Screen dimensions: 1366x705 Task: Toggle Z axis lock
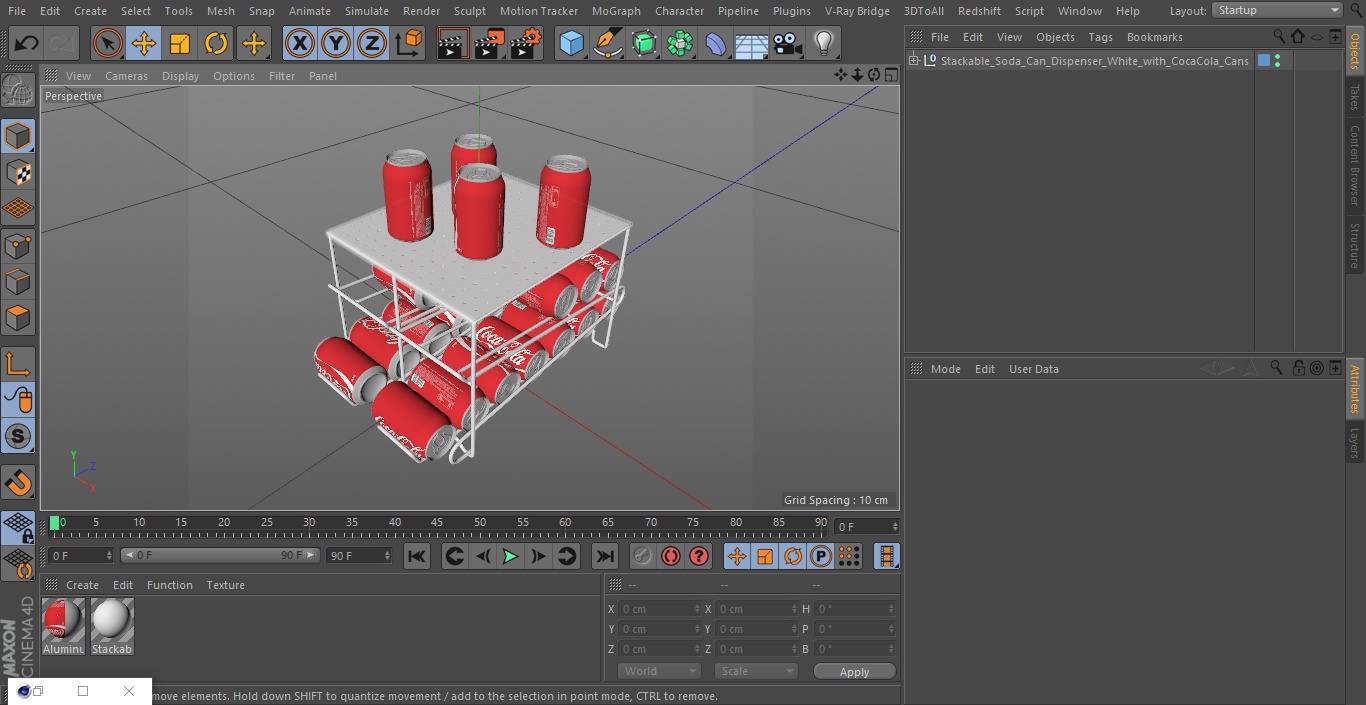[372, 43]
